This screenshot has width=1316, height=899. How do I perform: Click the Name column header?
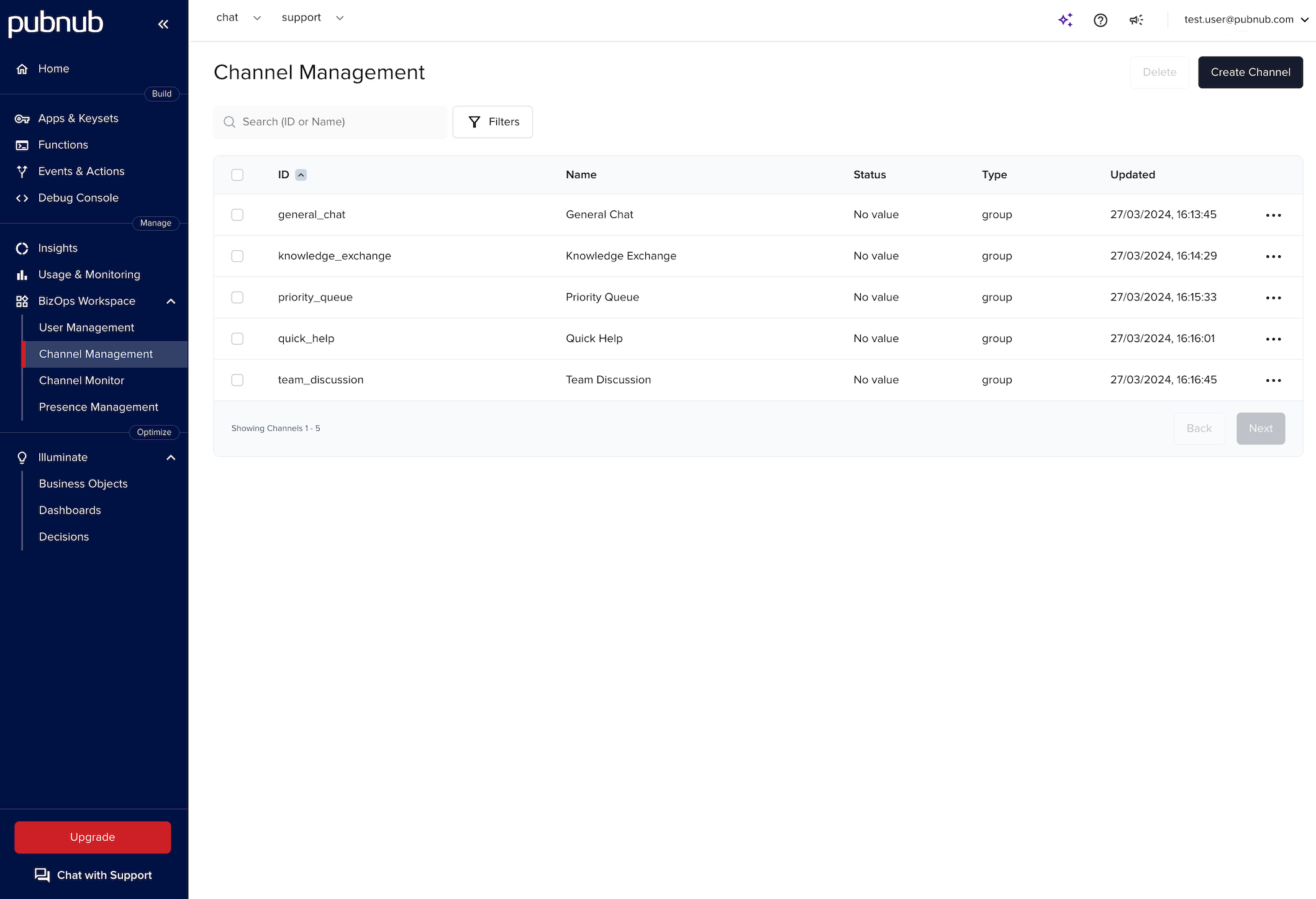point(581,175)
